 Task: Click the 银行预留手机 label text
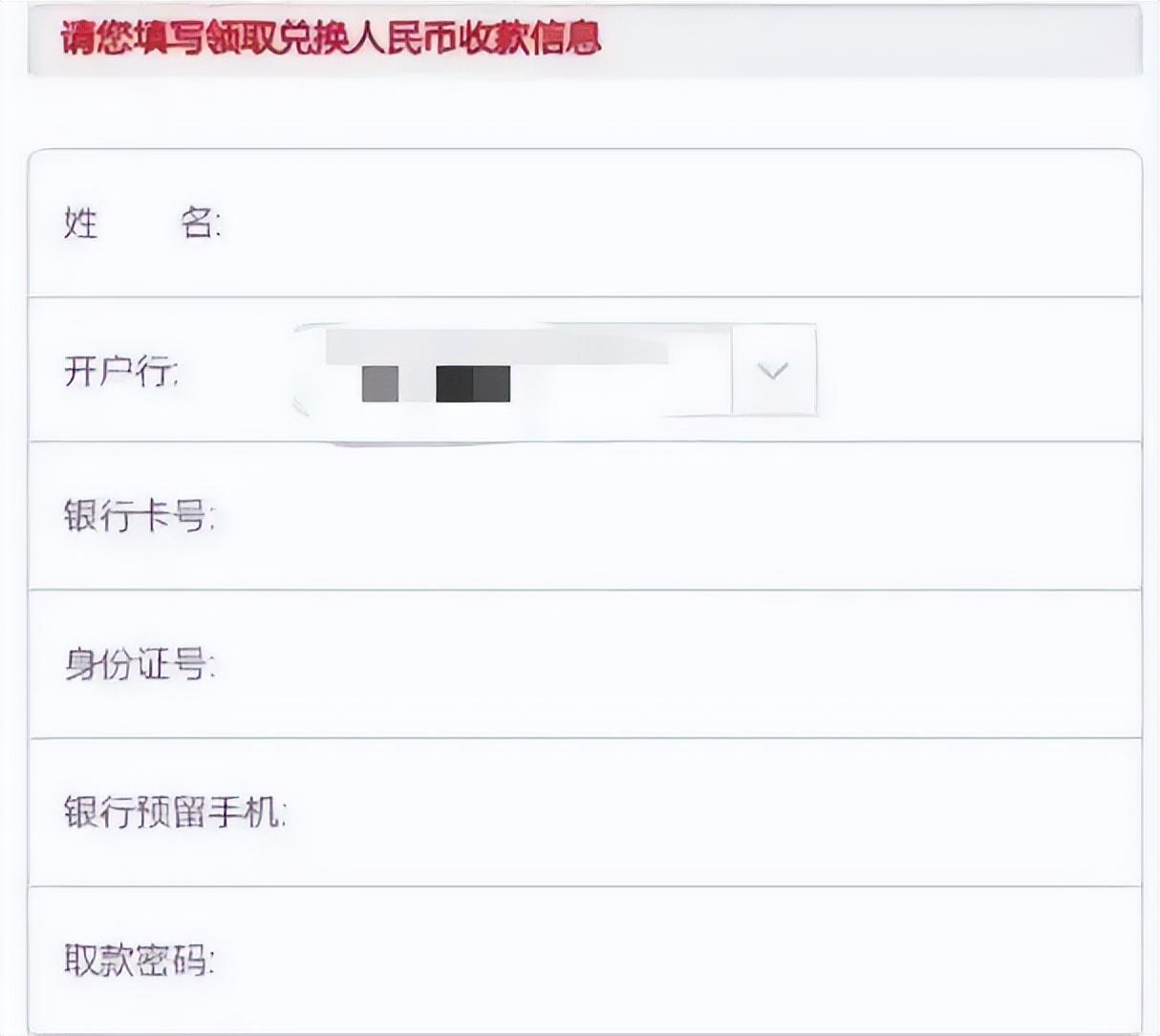point(174,813)
